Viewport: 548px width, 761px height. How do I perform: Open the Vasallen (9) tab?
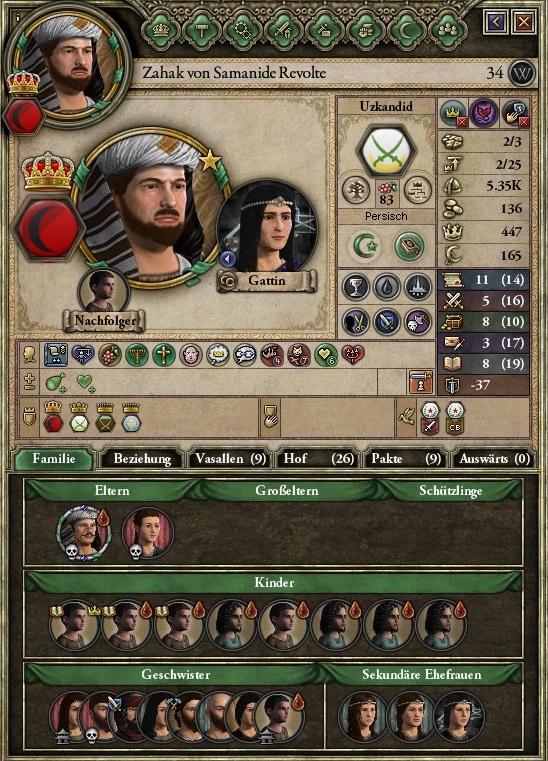click(x=230, y=459)
